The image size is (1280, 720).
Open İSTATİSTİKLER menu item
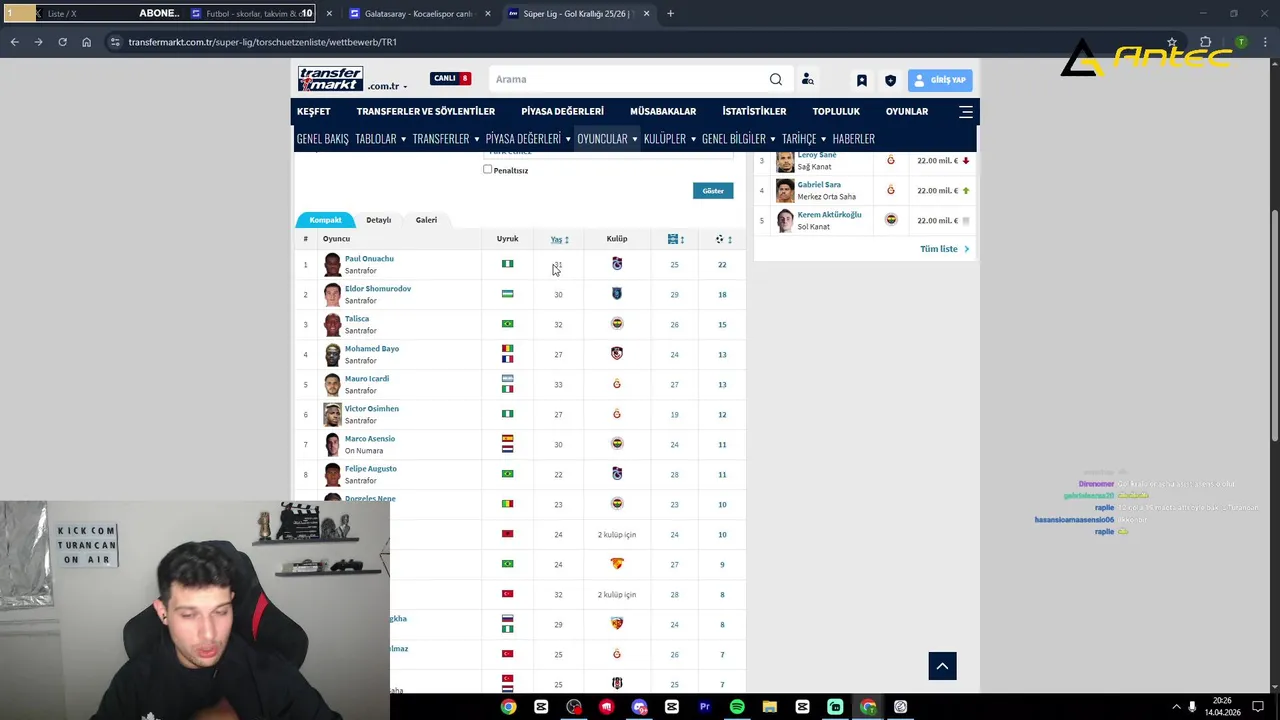click(755, 111)
